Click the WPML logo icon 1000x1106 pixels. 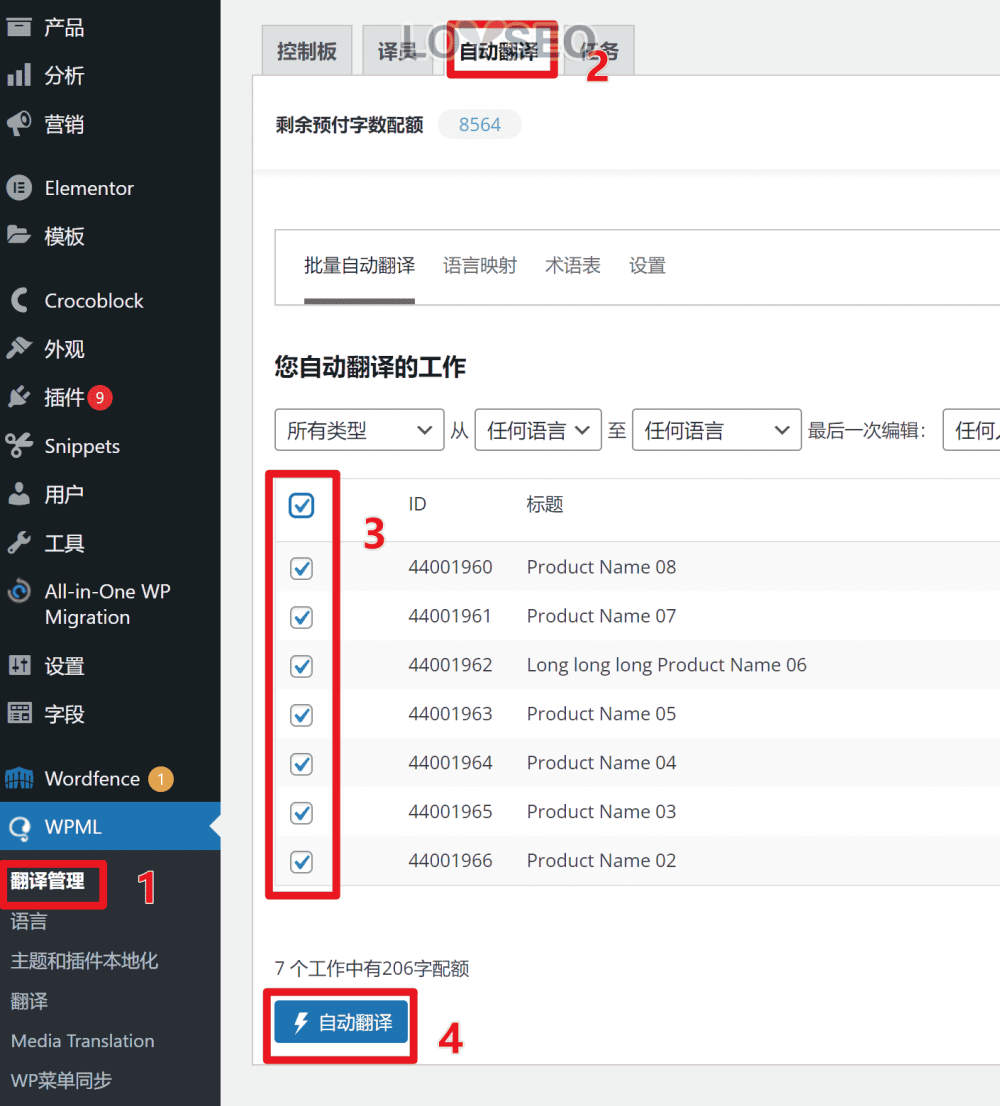[x=19, y=827]
